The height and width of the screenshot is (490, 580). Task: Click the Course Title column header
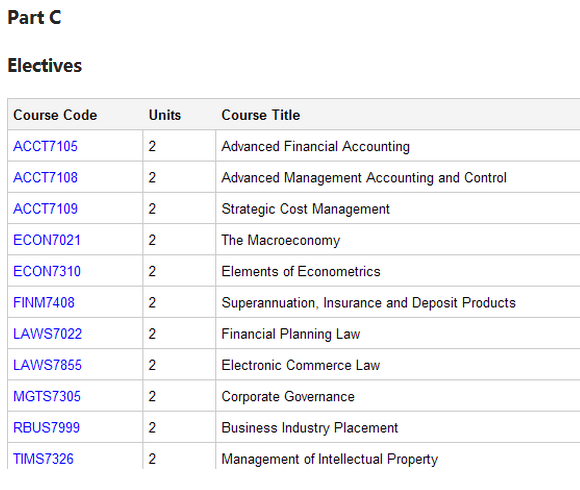[x=260, y=115]
